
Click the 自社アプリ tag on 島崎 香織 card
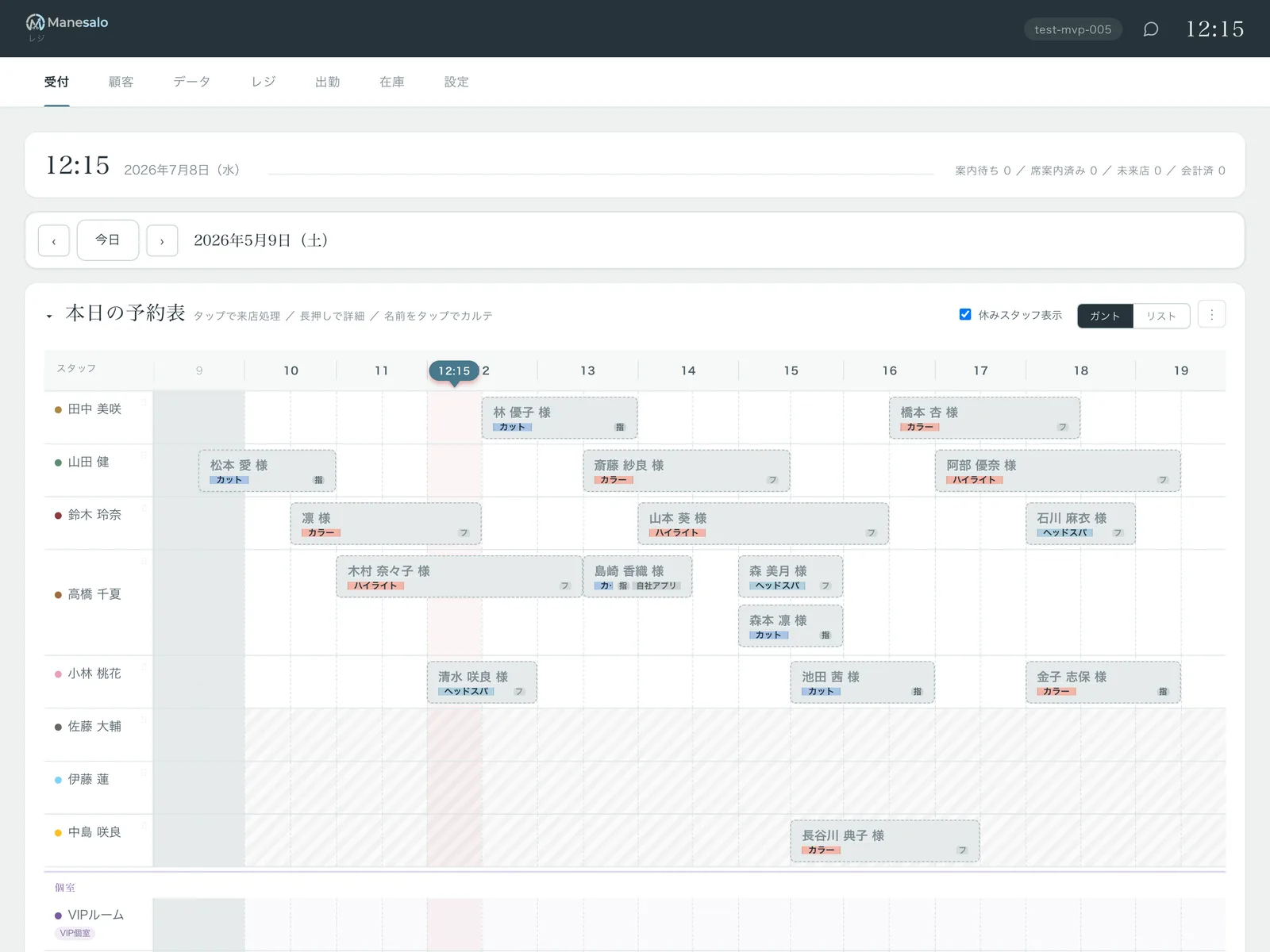tap(656, 586)
